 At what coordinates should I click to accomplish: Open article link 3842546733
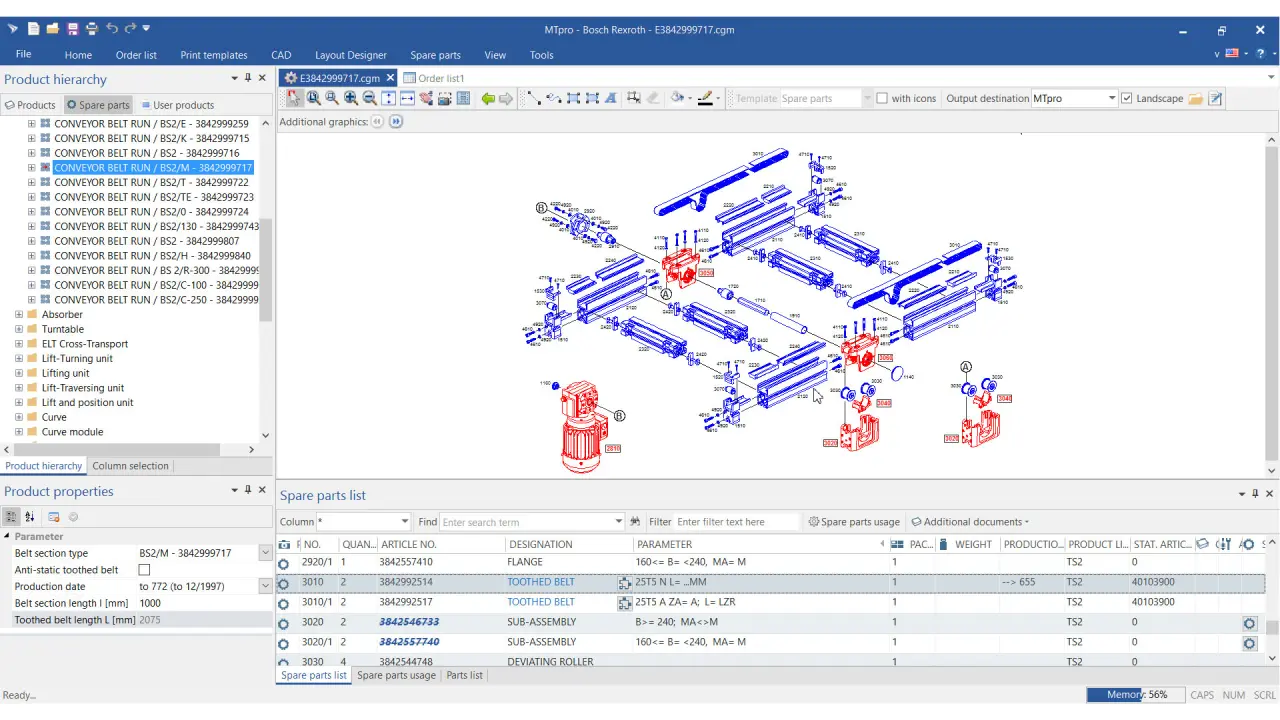click(x=409, y=622)
